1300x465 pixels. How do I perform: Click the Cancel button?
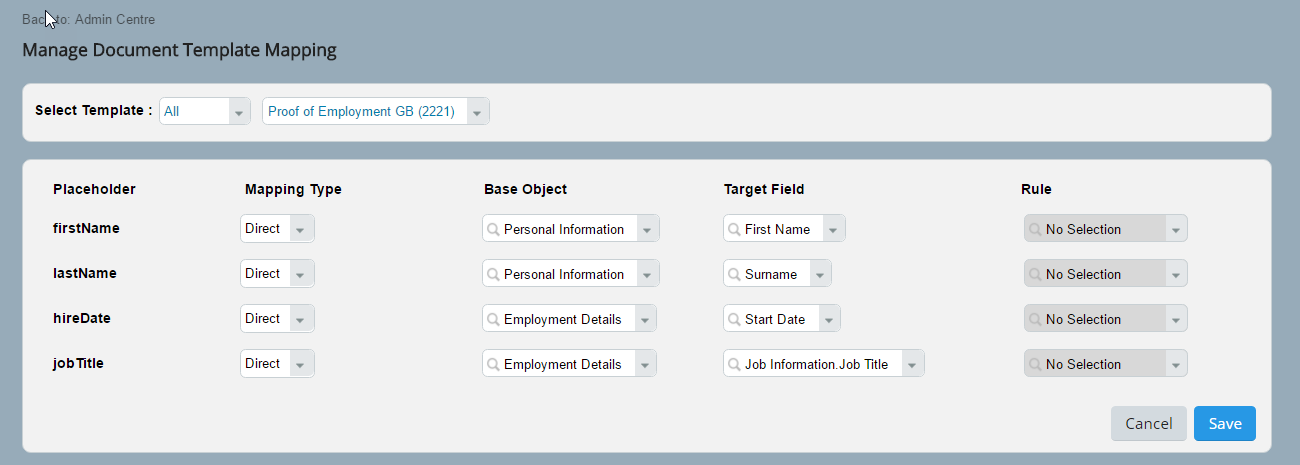[x=1148, y=423]
